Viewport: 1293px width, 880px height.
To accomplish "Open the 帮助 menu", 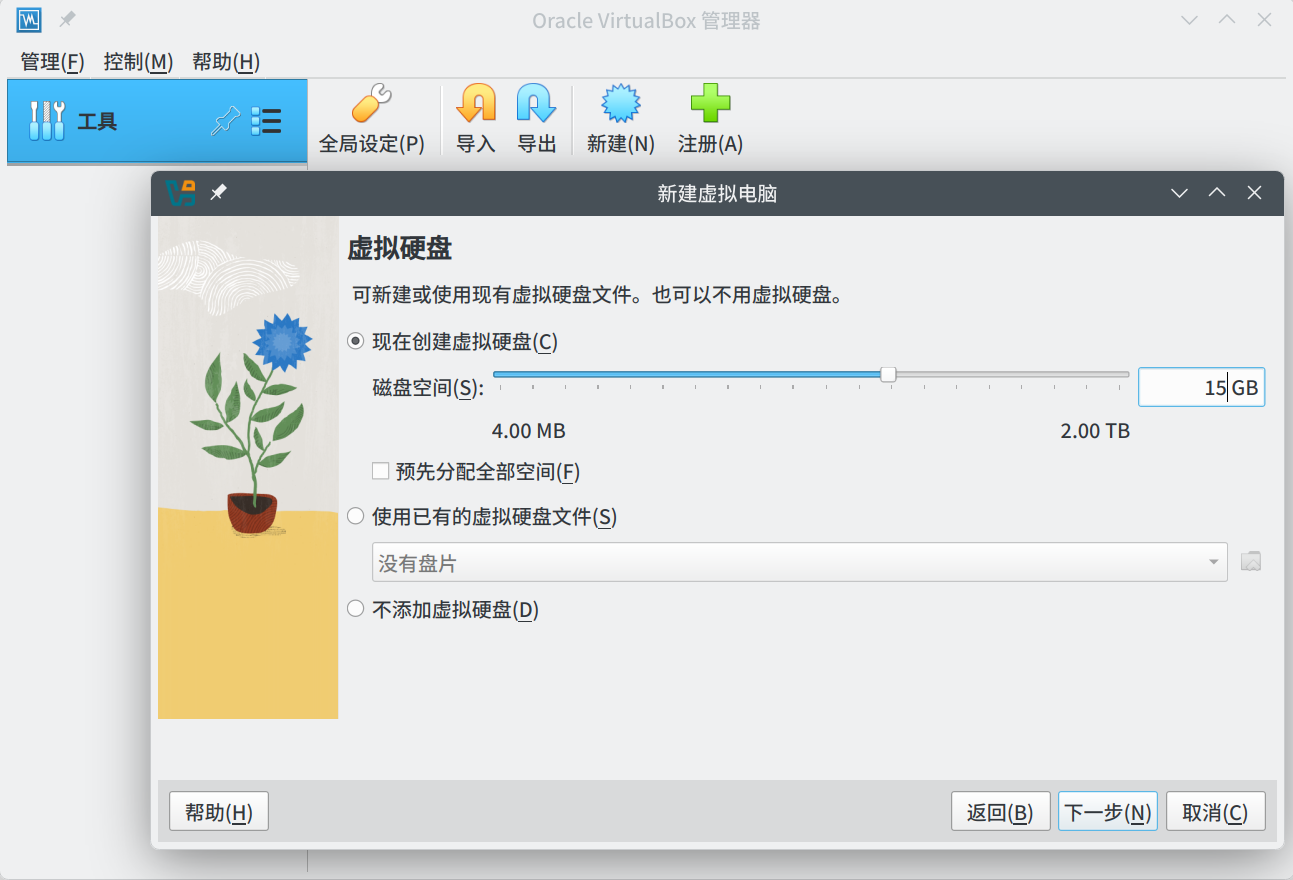I will [226, 62].
